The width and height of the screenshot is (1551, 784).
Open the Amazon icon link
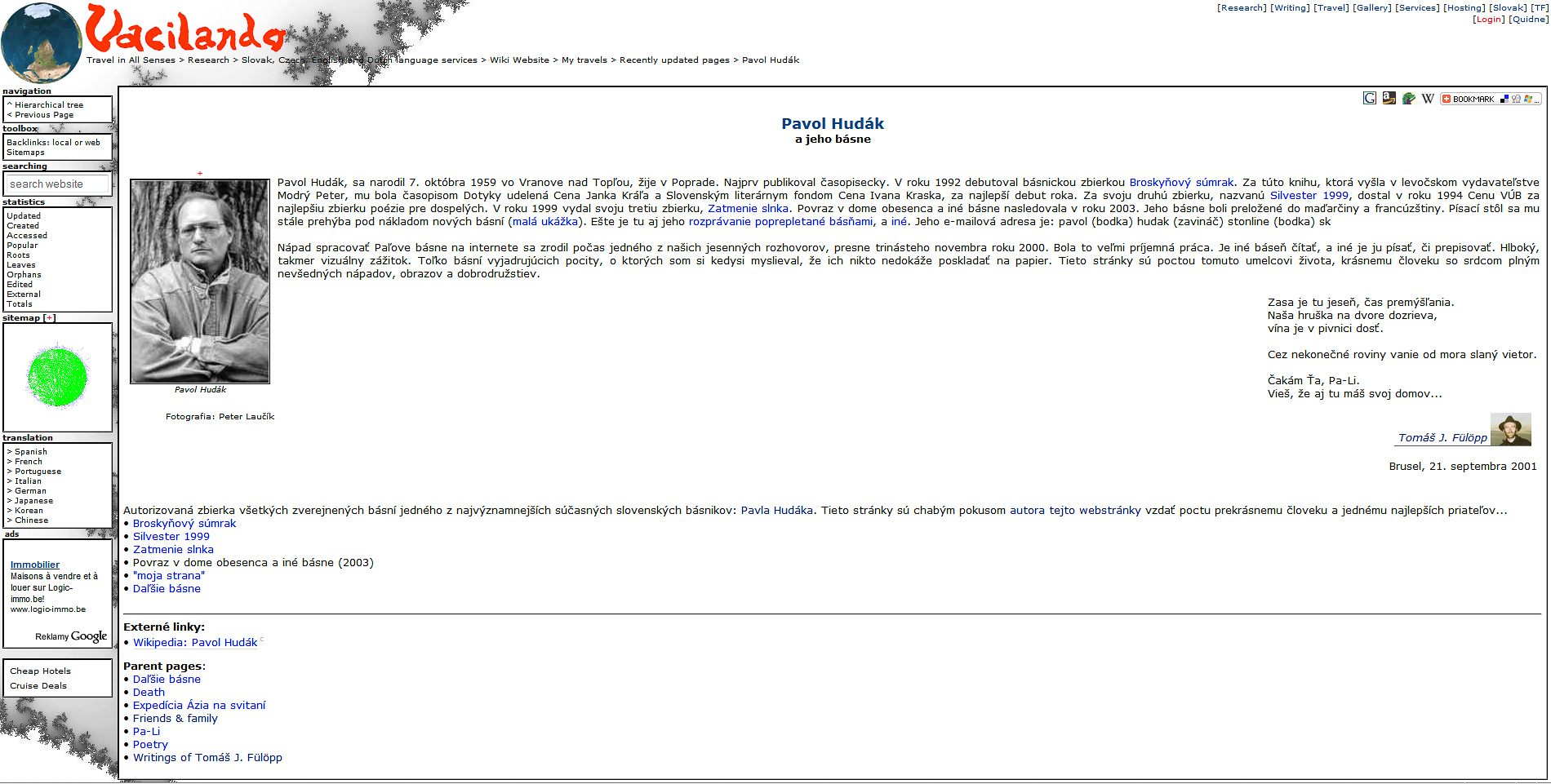click(1389, 99)
